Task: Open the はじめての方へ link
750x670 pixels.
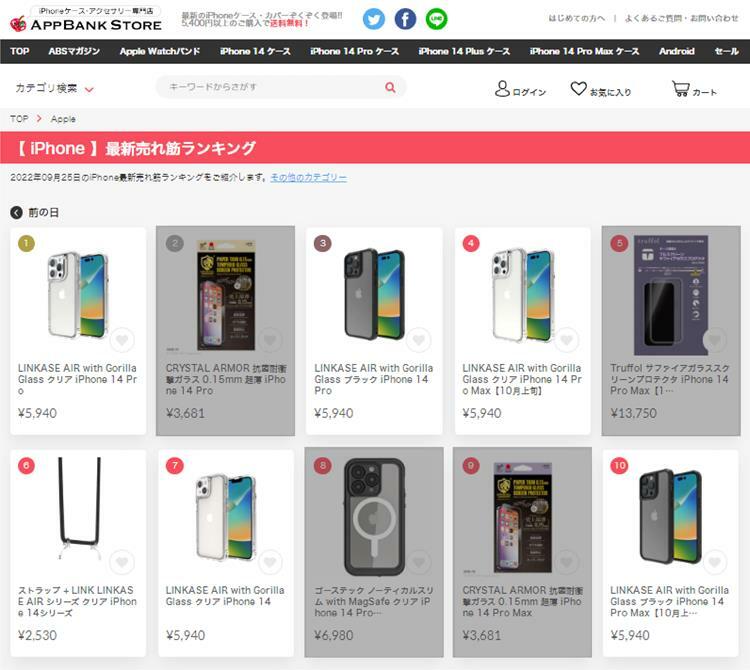Action: (x=576, y=18)
